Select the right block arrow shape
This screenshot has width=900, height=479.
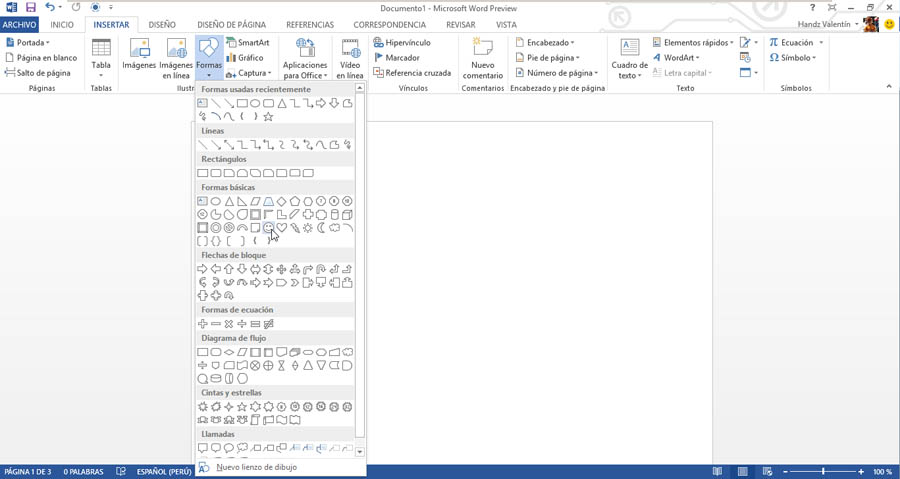tap(202, 268)
